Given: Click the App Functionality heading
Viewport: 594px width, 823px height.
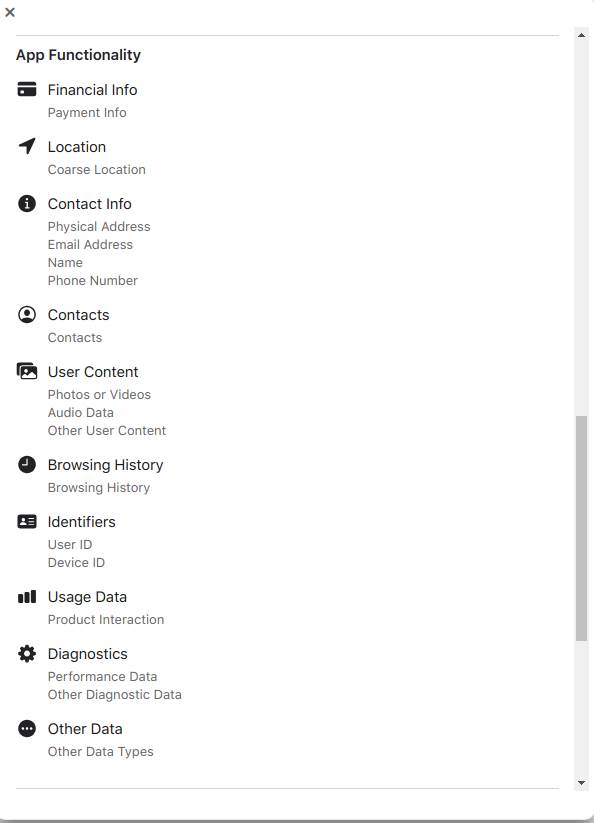Looking at the screenshot, I should [x=79, y=55].
